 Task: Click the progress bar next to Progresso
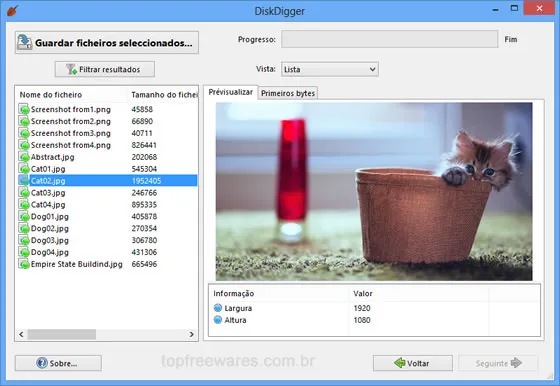[x=390, y=39]
